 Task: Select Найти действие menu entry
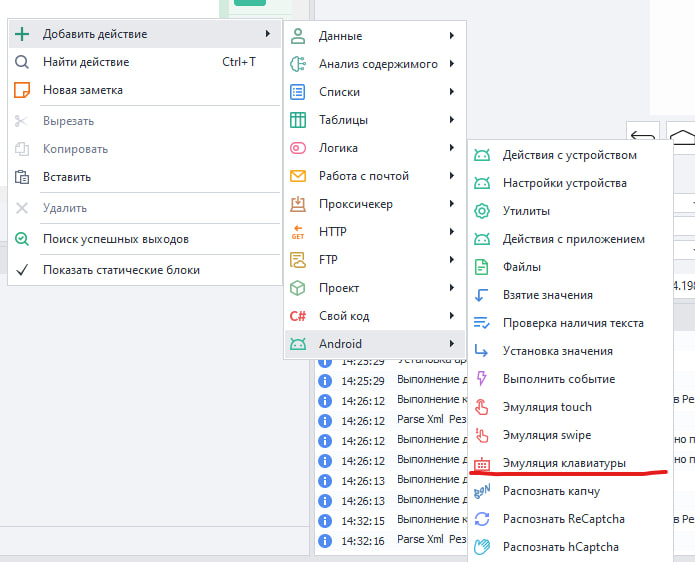click(145, 62)
